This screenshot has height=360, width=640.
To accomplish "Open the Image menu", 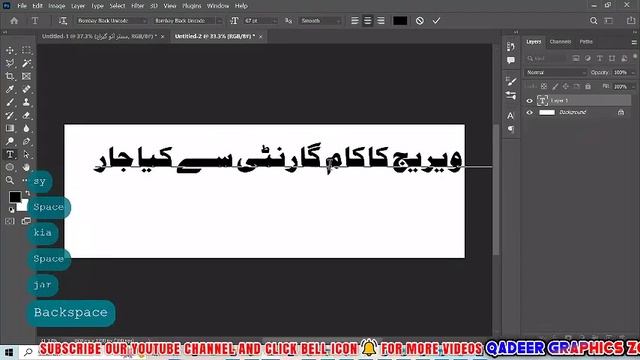I will (57, 6).
